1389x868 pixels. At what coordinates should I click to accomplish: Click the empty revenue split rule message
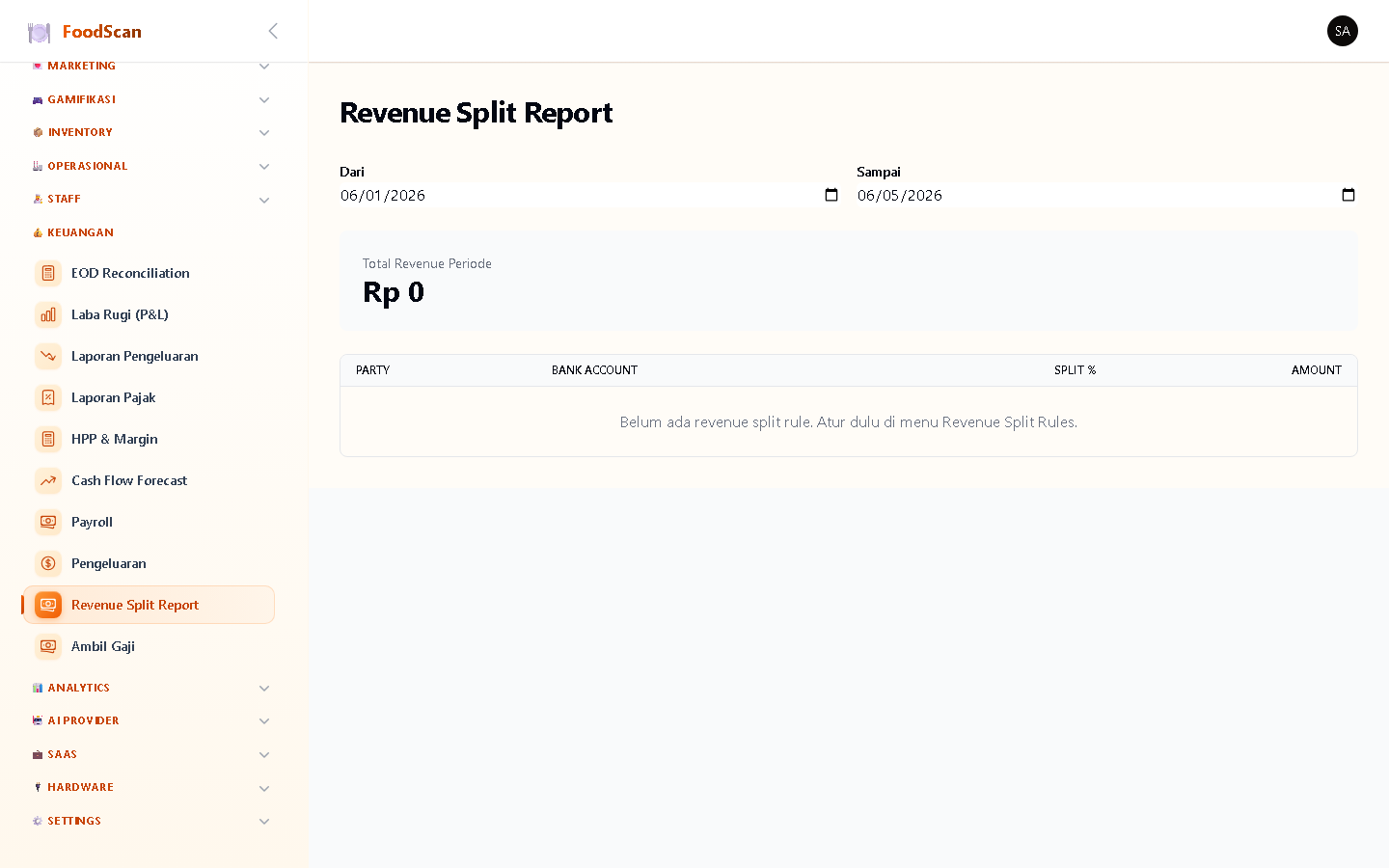click(x=849, y=421)
